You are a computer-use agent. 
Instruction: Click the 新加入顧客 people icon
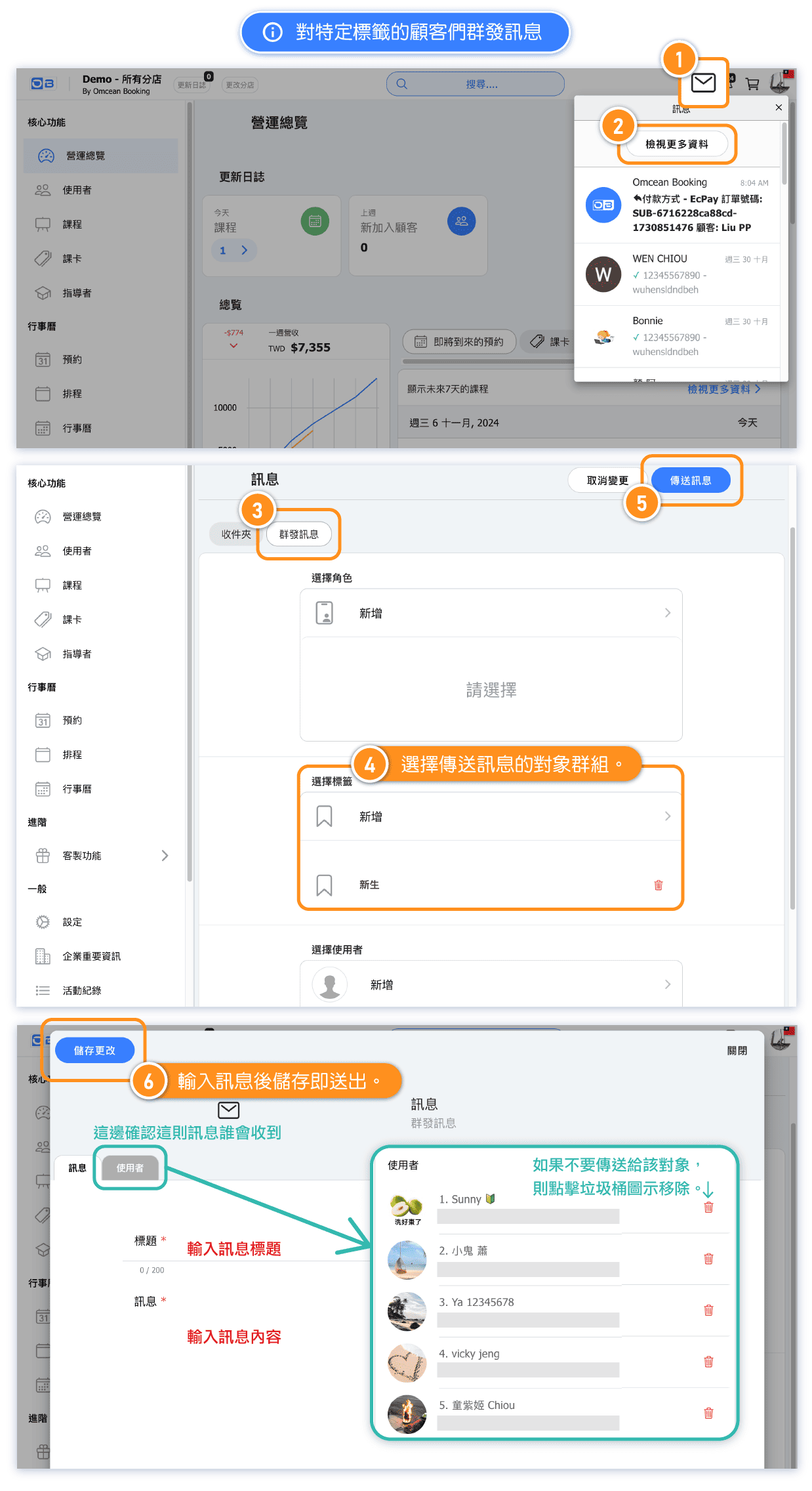pos(461,221)
